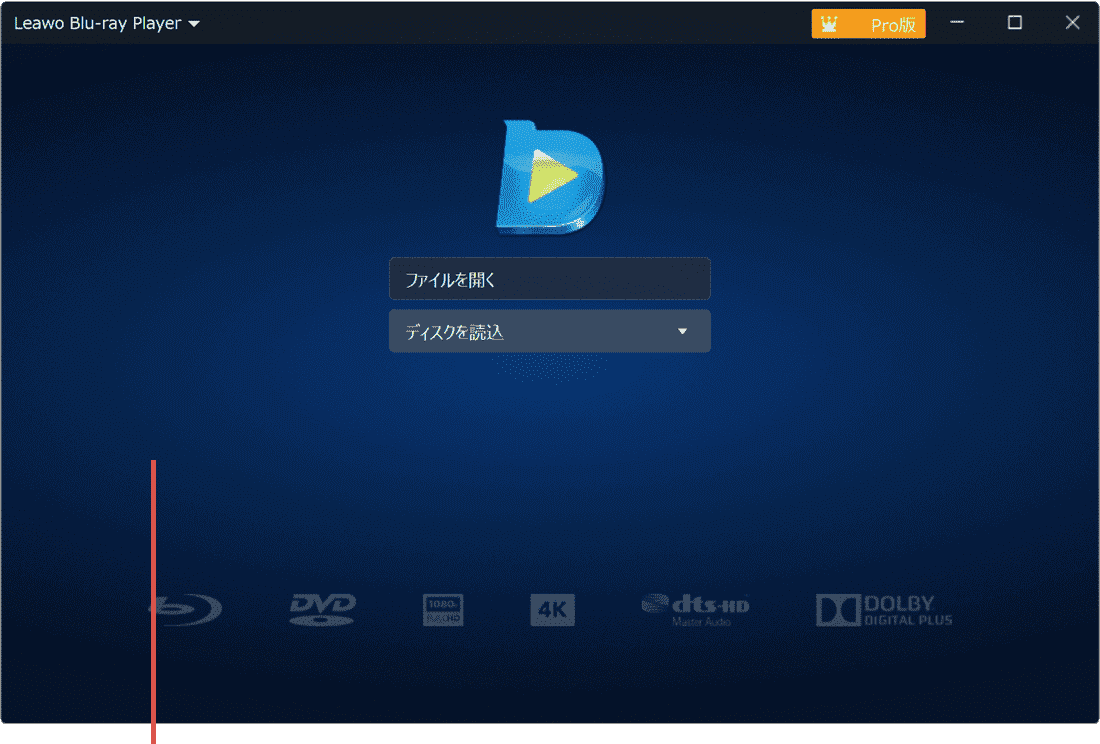Screen dimensions: 1100x744
Task: Close the Leawo Blu-ray Player window
Action: point(1073,23)
